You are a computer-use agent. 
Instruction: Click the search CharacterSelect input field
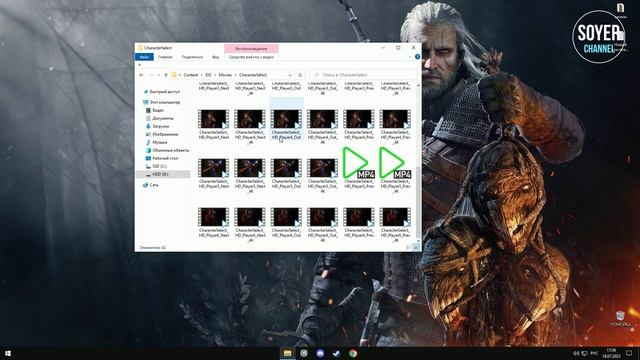tap(363, 75)
